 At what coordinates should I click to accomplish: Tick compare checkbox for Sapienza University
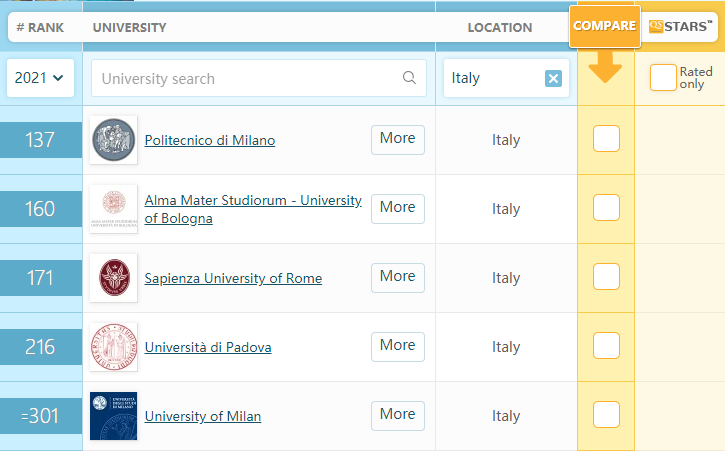point(606,276)
